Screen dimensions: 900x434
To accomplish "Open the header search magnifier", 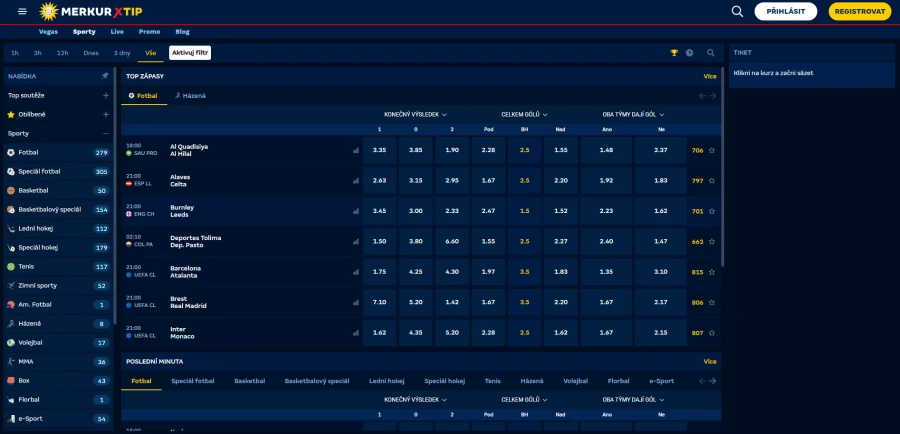I will 737,11.
